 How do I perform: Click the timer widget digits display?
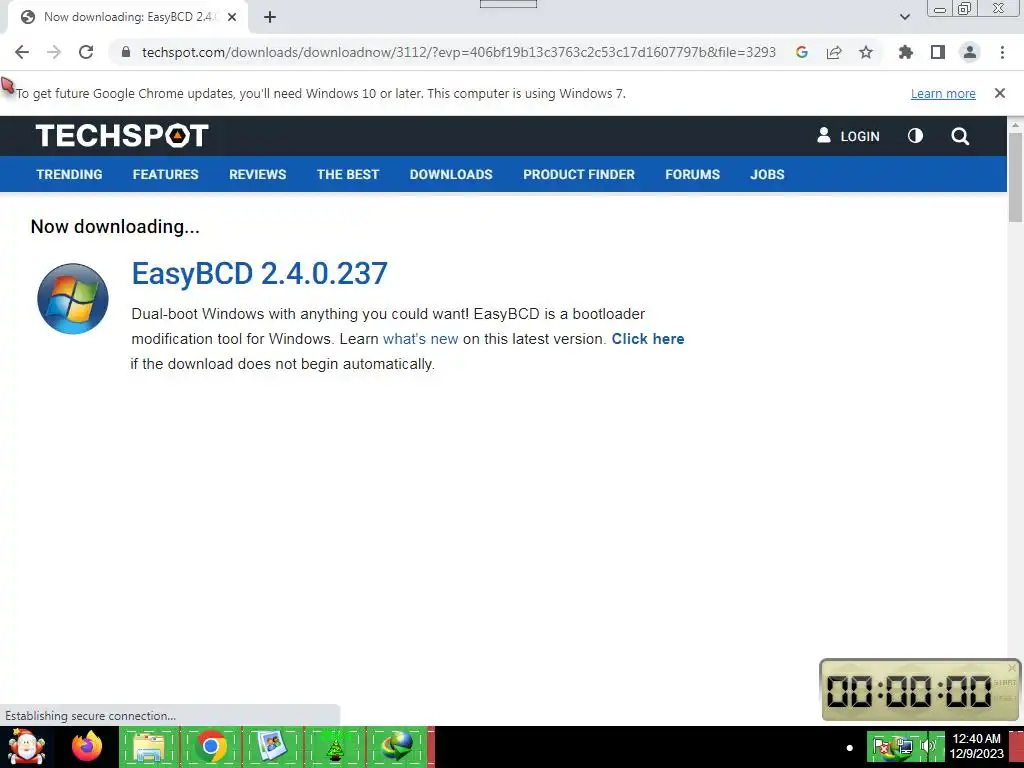click(x=908, y=692)
